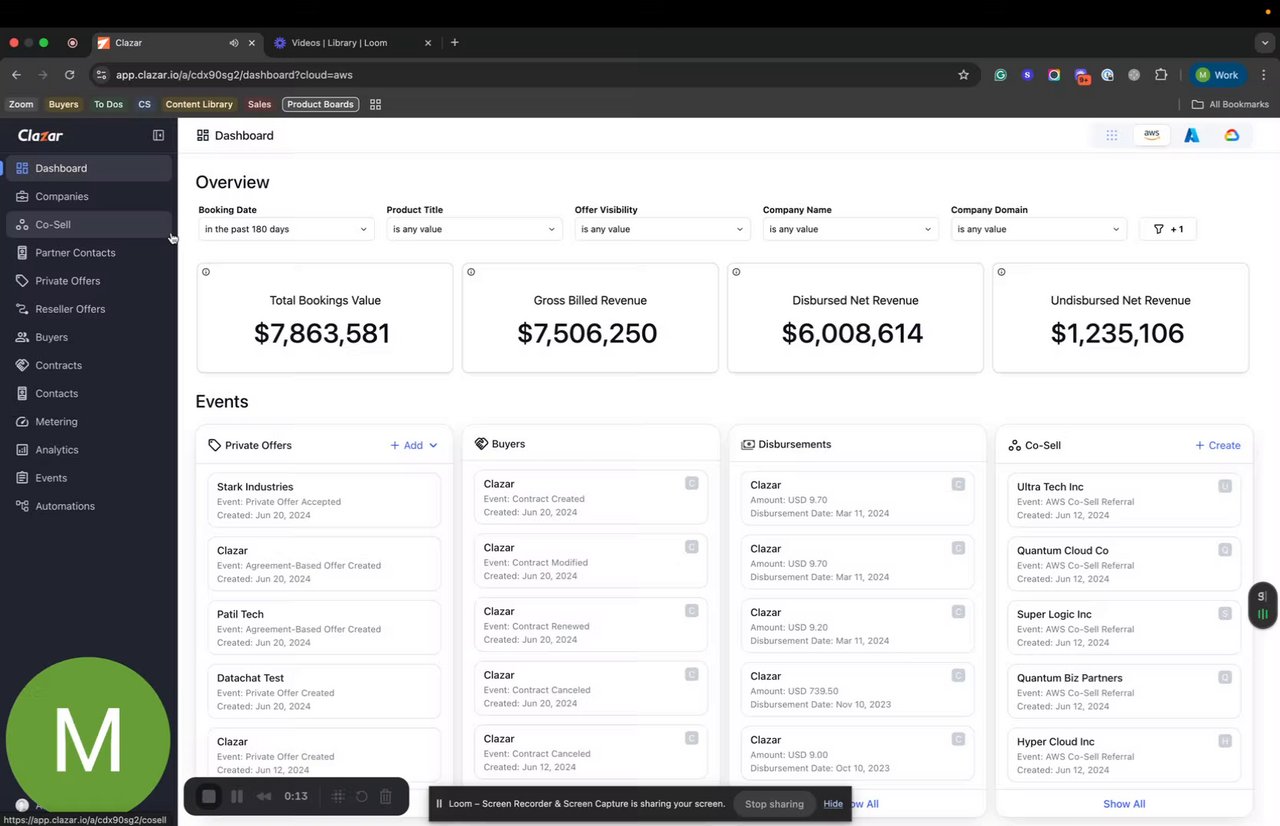Select the AWS cloud icon
Screen dimensions: 1280x826
pyautogui.click(x=1152, y=135)
